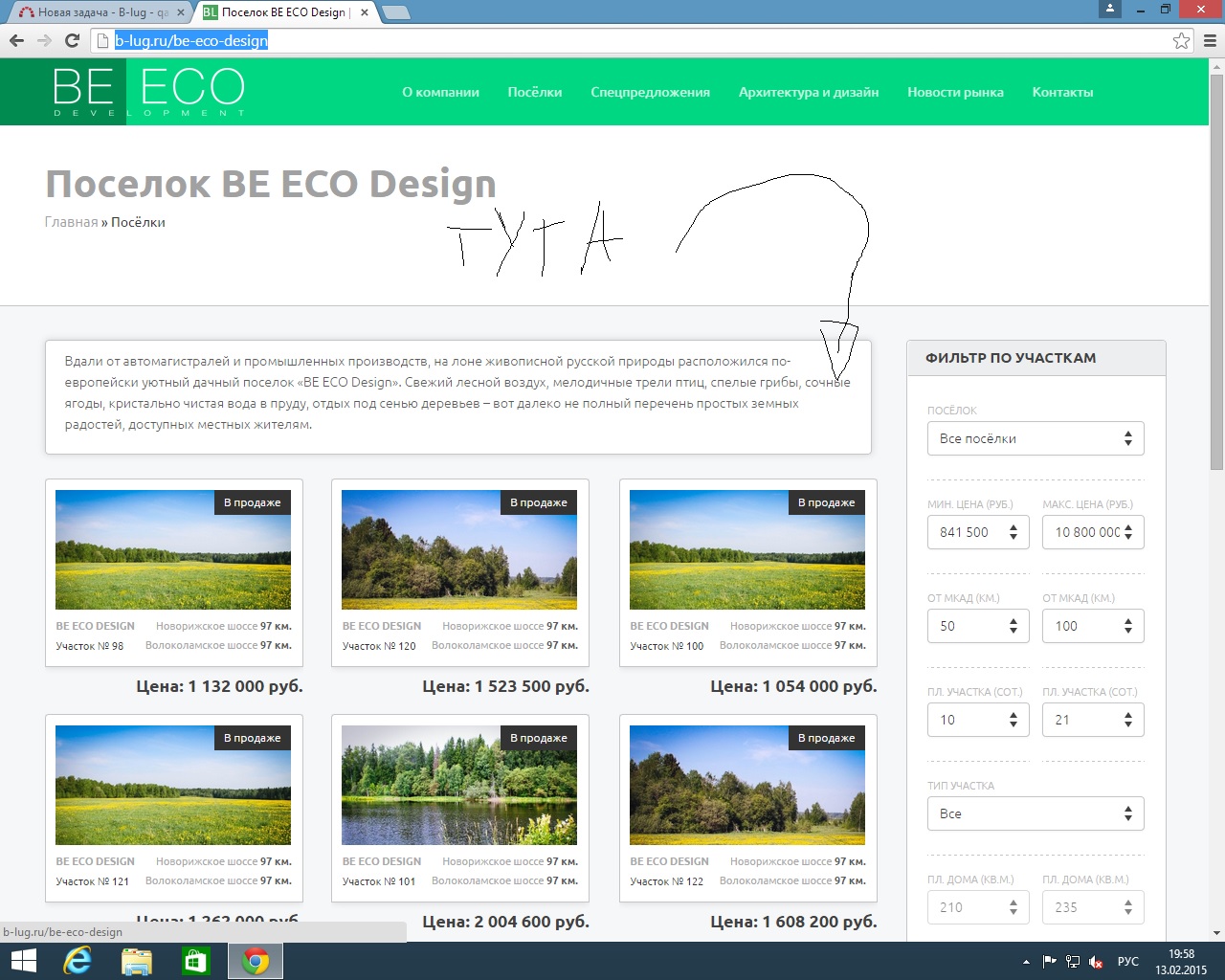Viewport: 1225px width, 980px height.
Task: Open the max price 10 800 000 selector
Action: pyautogui.click(x=1092, y=532)
